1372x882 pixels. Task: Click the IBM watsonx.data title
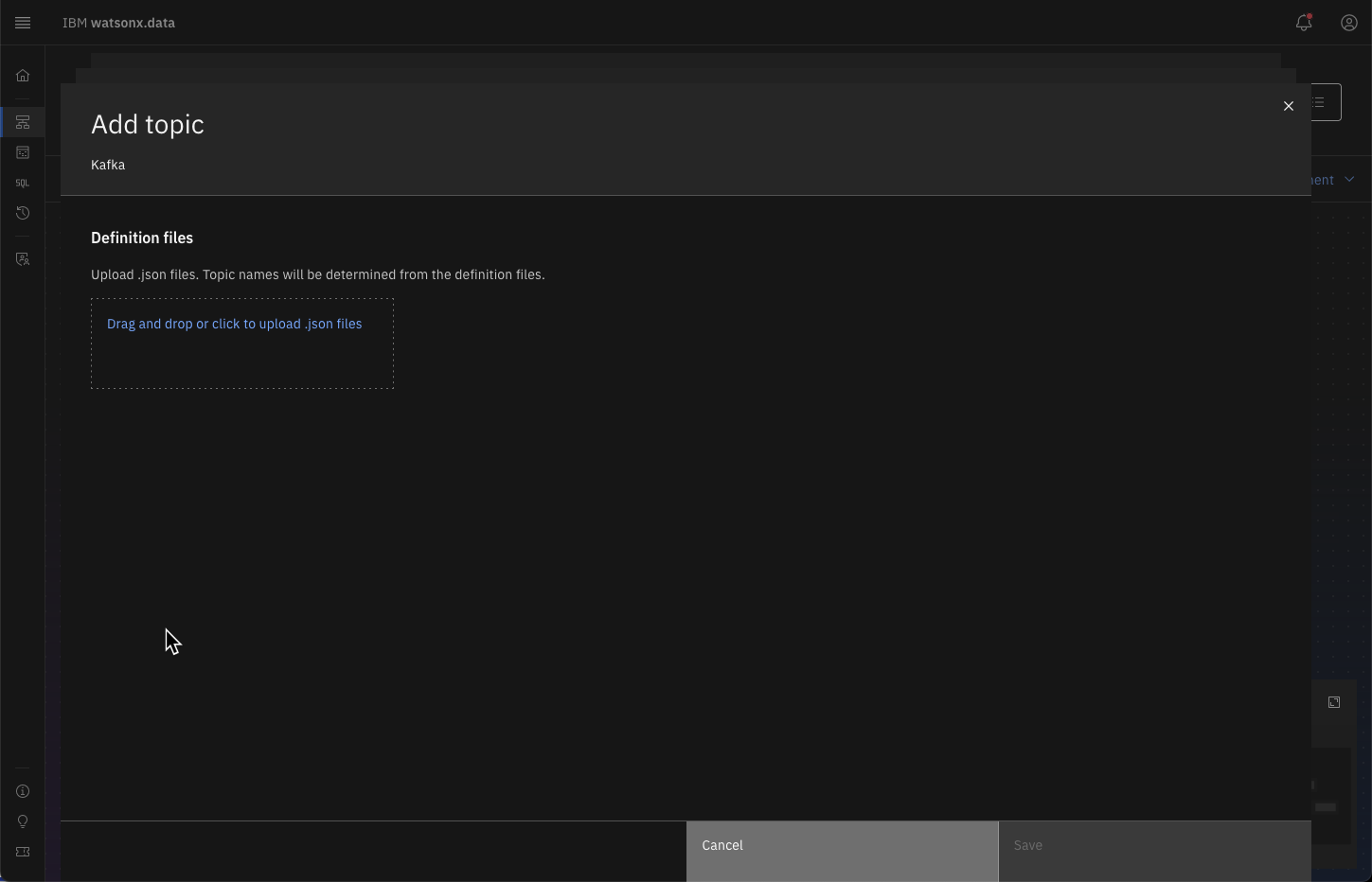(118, 23)
